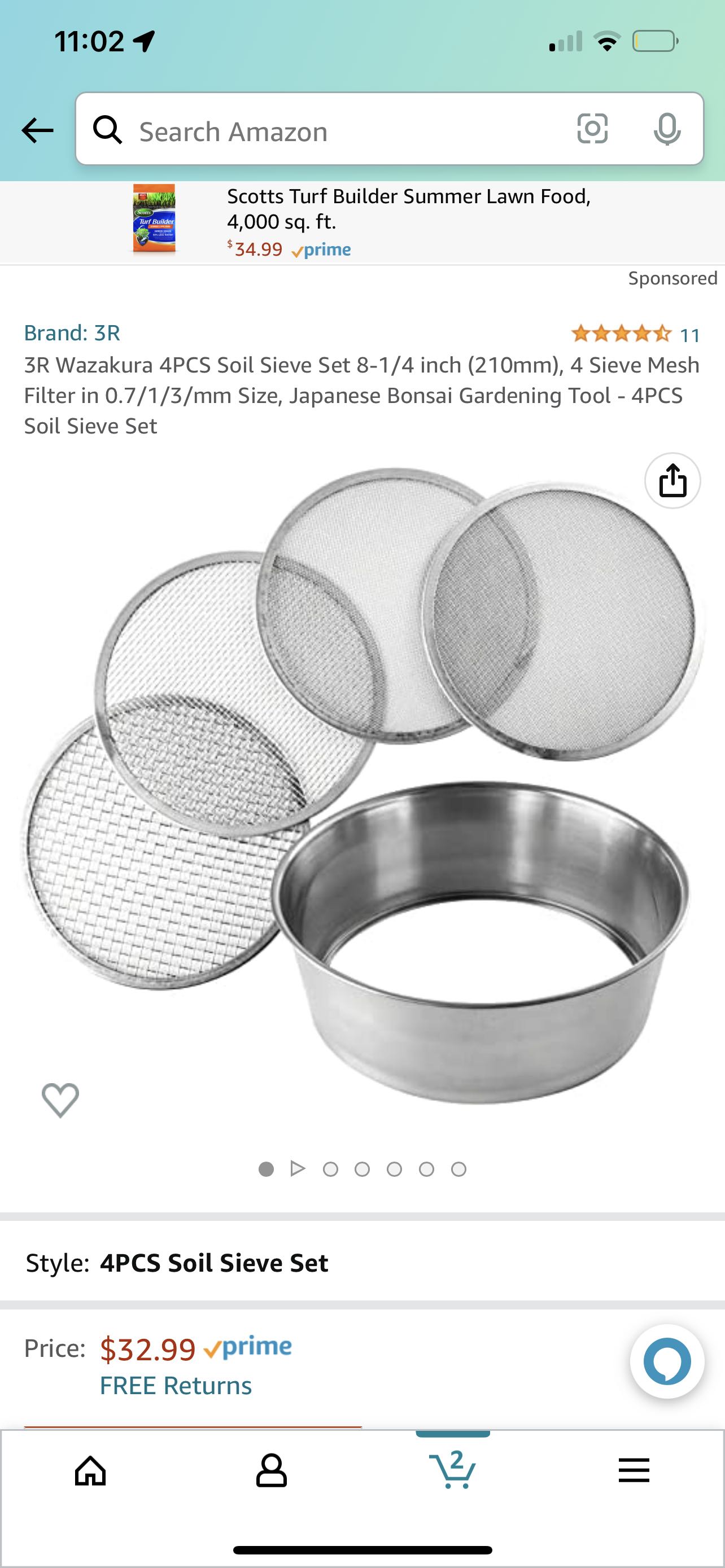Image resolution: width=725 pixels, height=1568 pixels.
Task: Open account profile tab
Action: (x=271, y=1471)
